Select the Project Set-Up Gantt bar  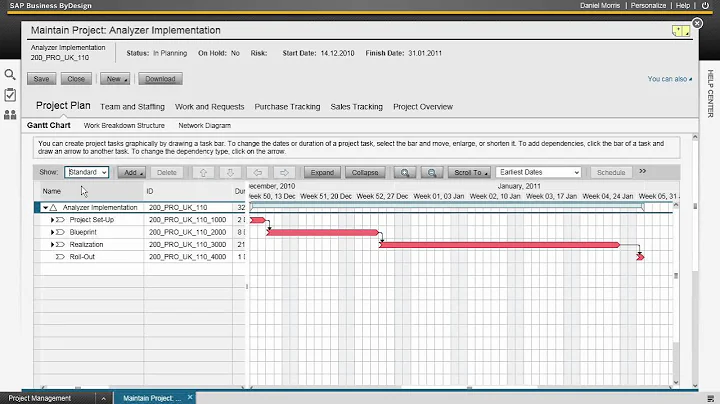pyautogui.click(x=258, y=220)
